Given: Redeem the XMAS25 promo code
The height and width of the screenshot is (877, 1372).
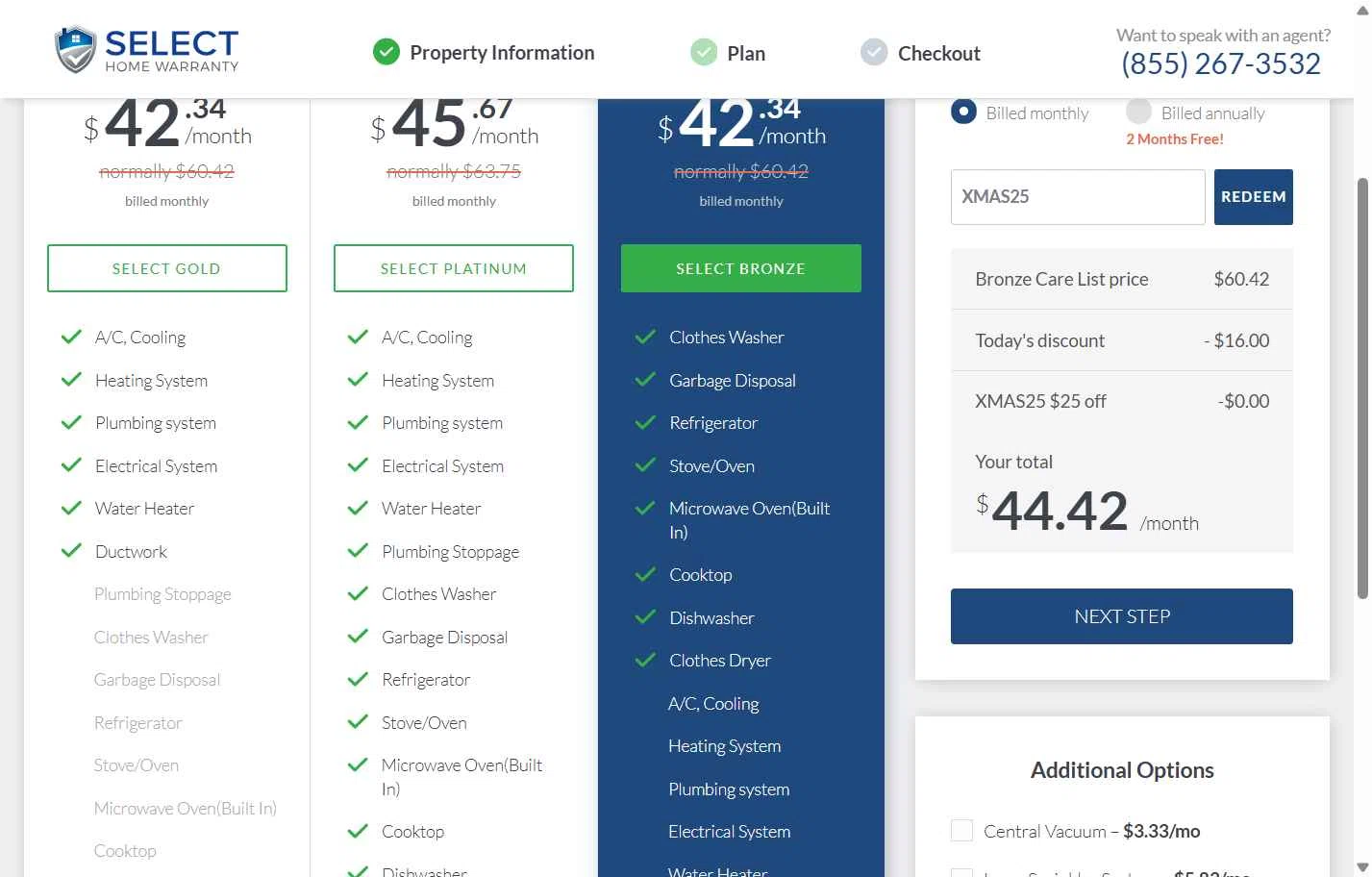Looking at the screenshot, I should click(1254, 197).
